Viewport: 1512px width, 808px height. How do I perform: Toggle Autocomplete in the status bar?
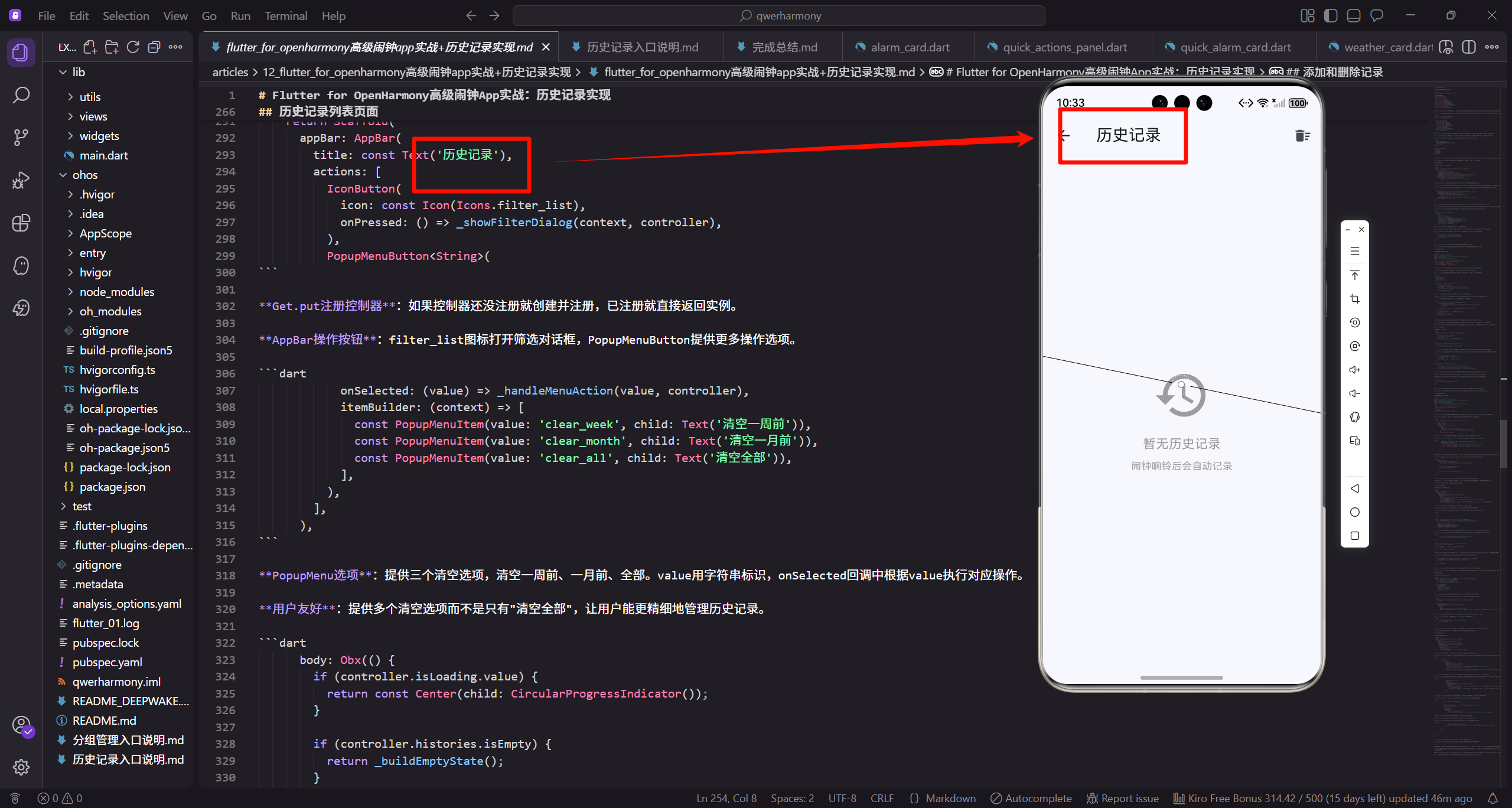[x=1031, y=799]
